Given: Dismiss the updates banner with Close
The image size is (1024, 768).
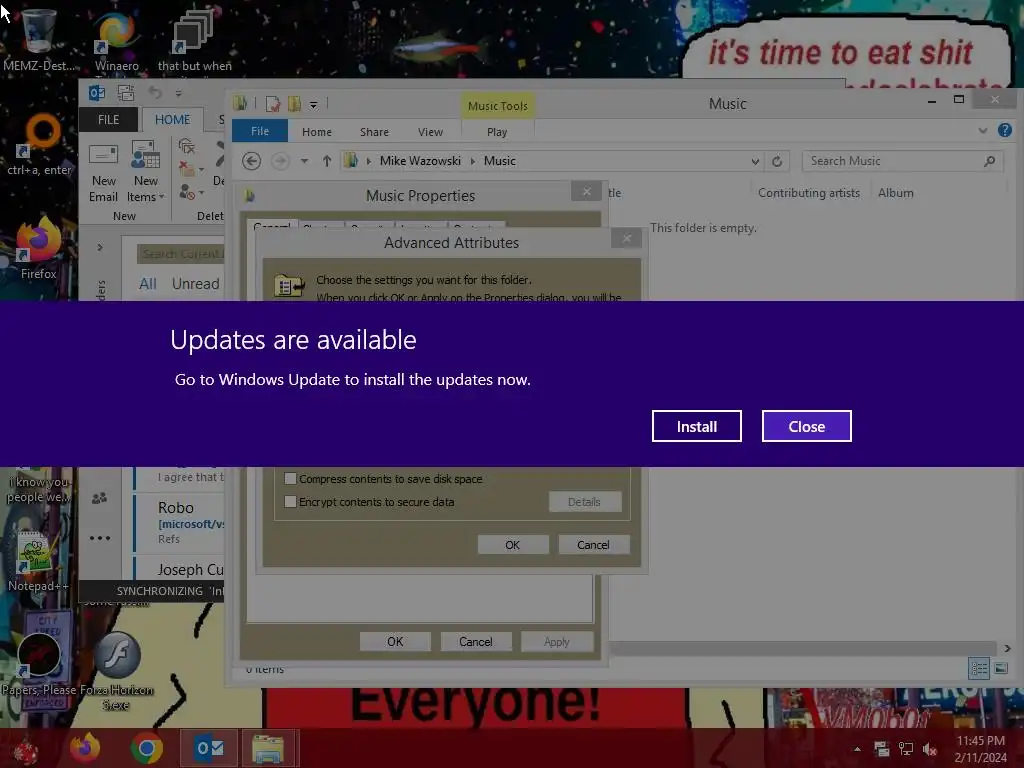Looking at the screenshot, I should click(x=807, y=426).
